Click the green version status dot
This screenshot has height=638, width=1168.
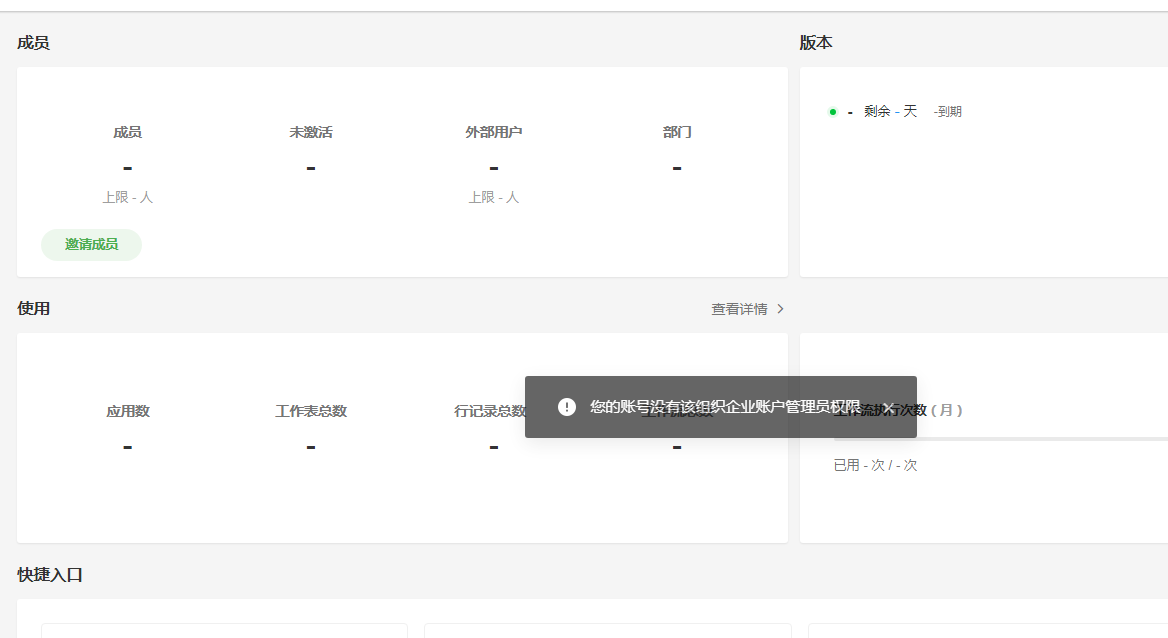pos(832,112)
